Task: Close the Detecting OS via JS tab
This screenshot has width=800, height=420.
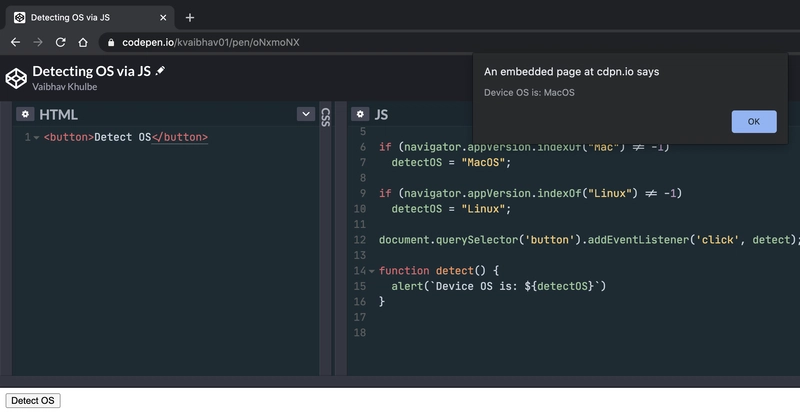Action: pyautogui.click(x=163, y=18)
